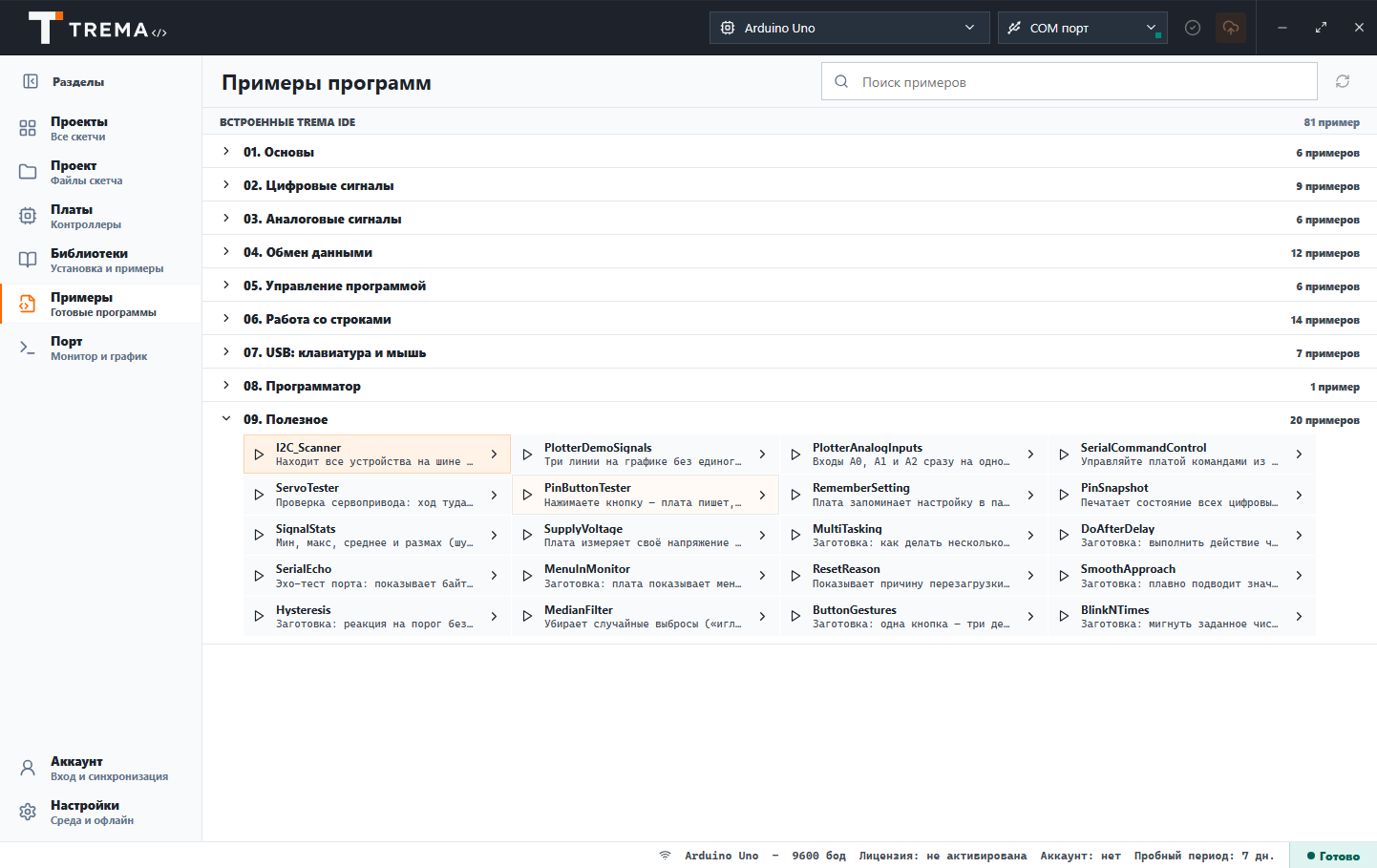Click the TREMA logo
This screenshot has height=868, width=1377.
97,28
